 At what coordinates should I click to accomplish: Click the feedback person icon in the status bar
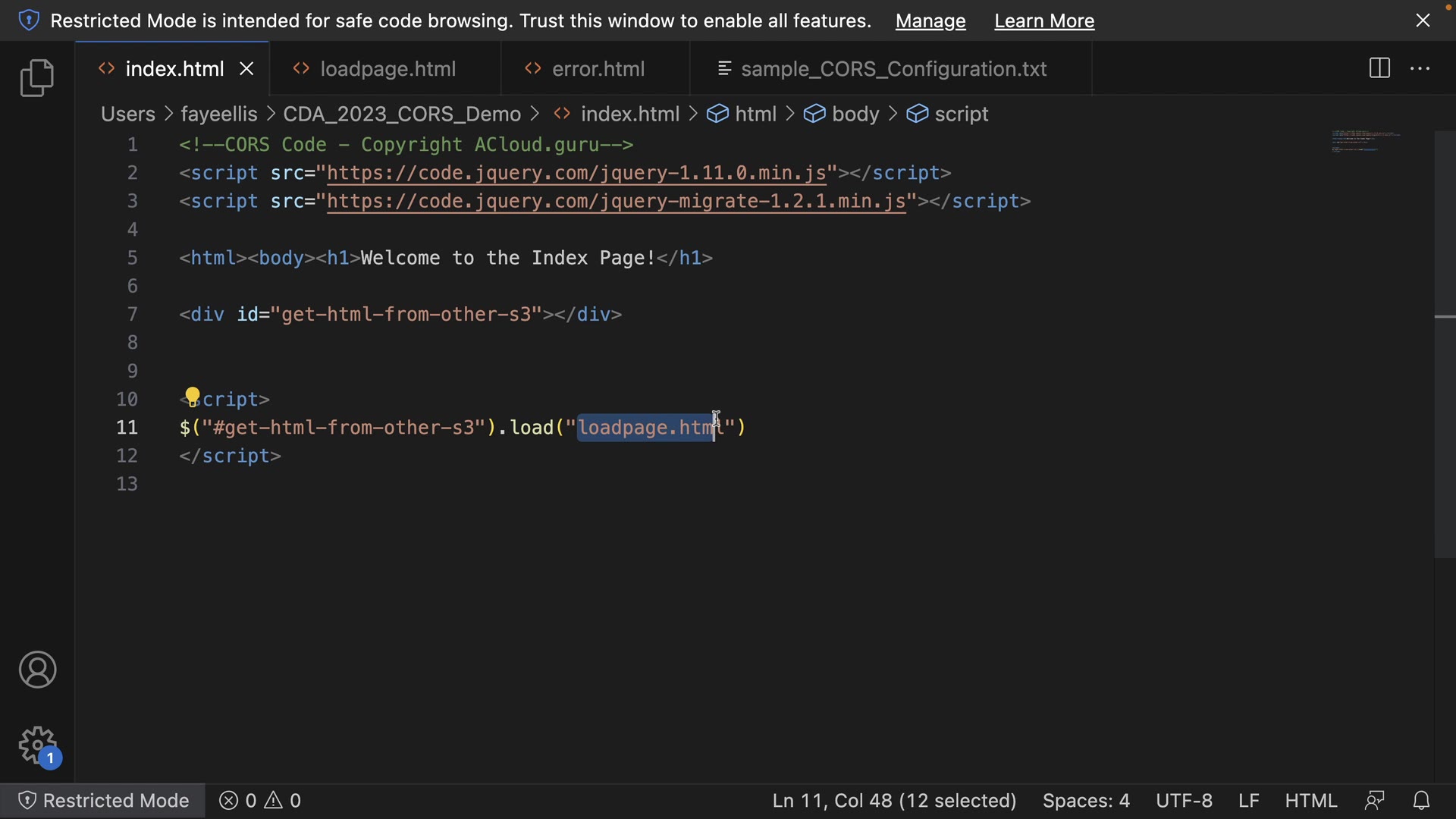pyautogui.click(x=1374, y=801)
